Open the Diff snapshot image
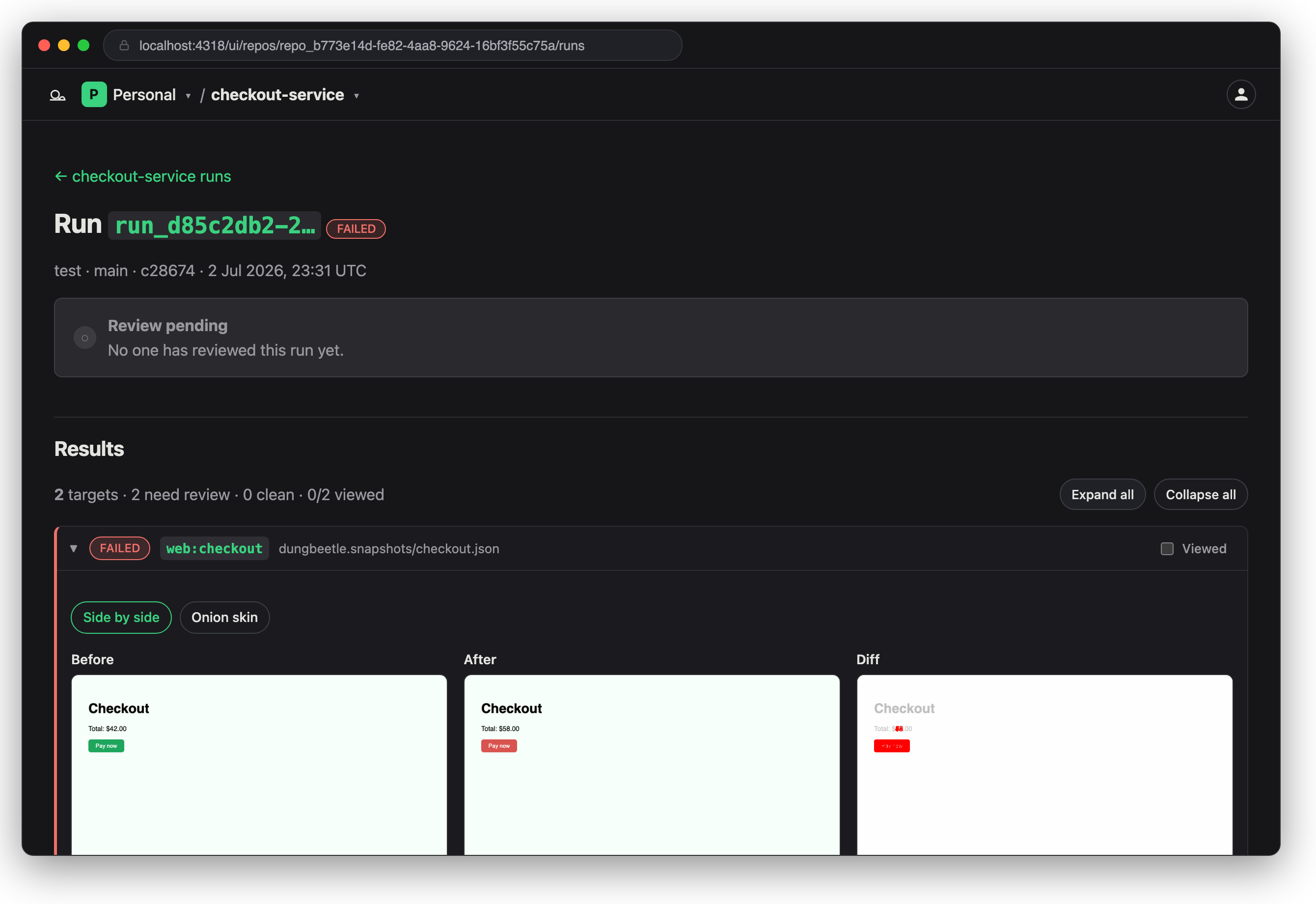This screenshot has height=904, width=1316. [1044, 764]
